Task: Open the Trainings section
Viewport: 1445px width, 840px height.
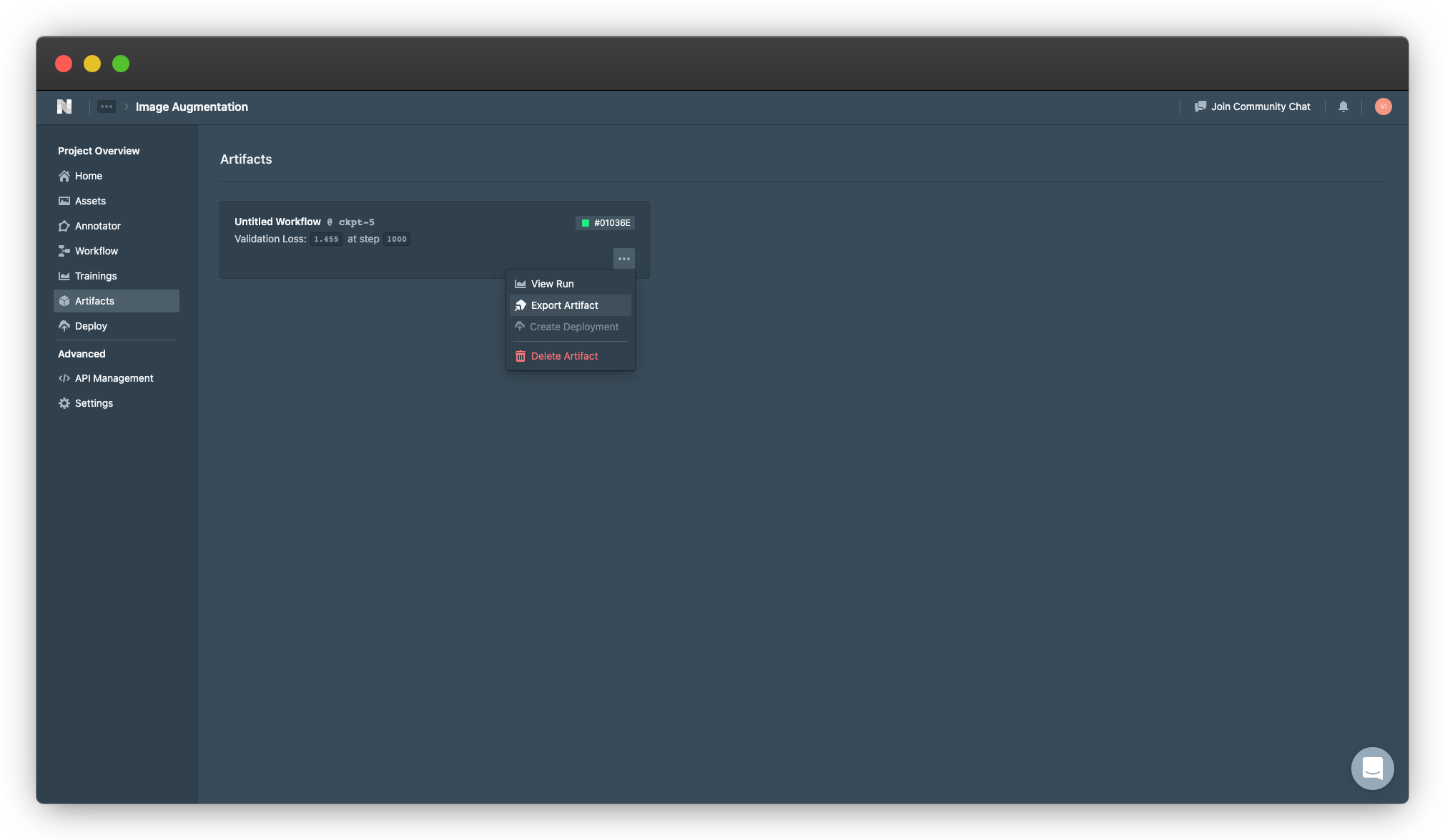Action: [x=117, y=276]
